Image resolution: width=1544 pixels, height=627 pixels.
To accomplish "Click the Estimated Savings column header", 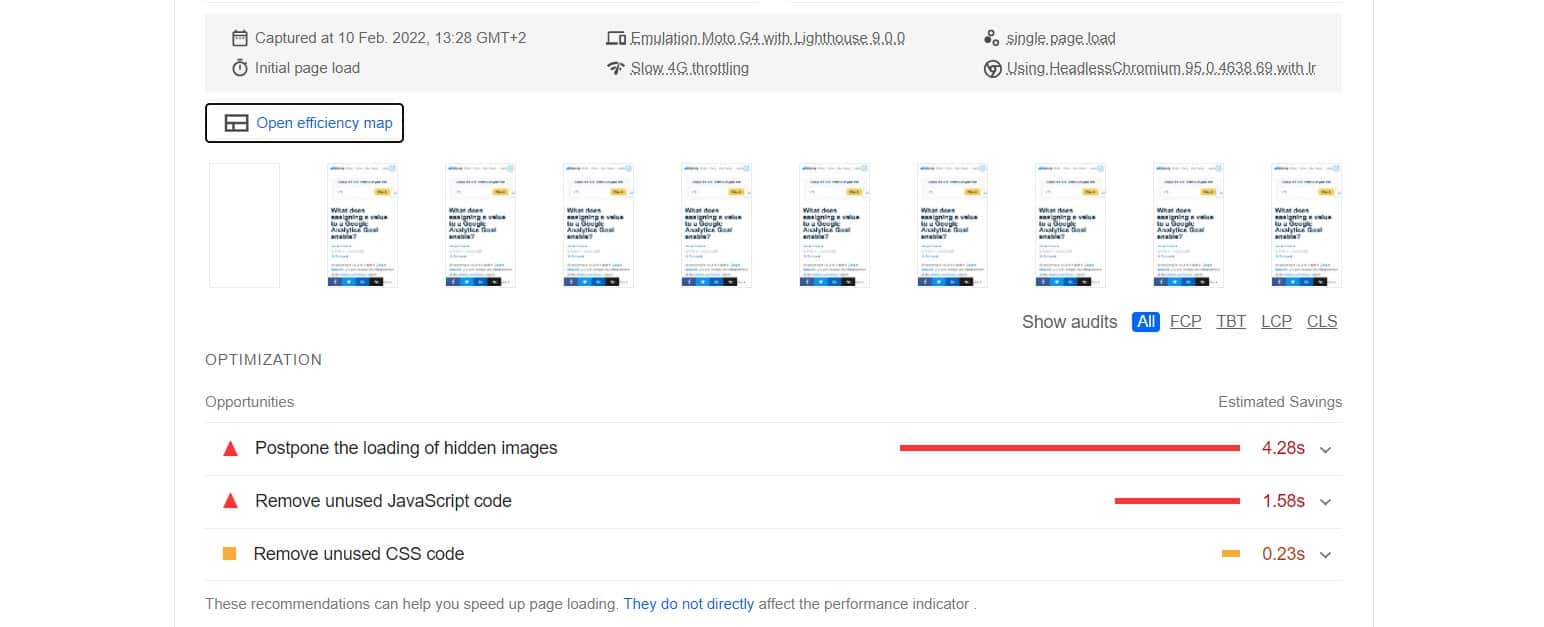I will [x=1280, y=402].
